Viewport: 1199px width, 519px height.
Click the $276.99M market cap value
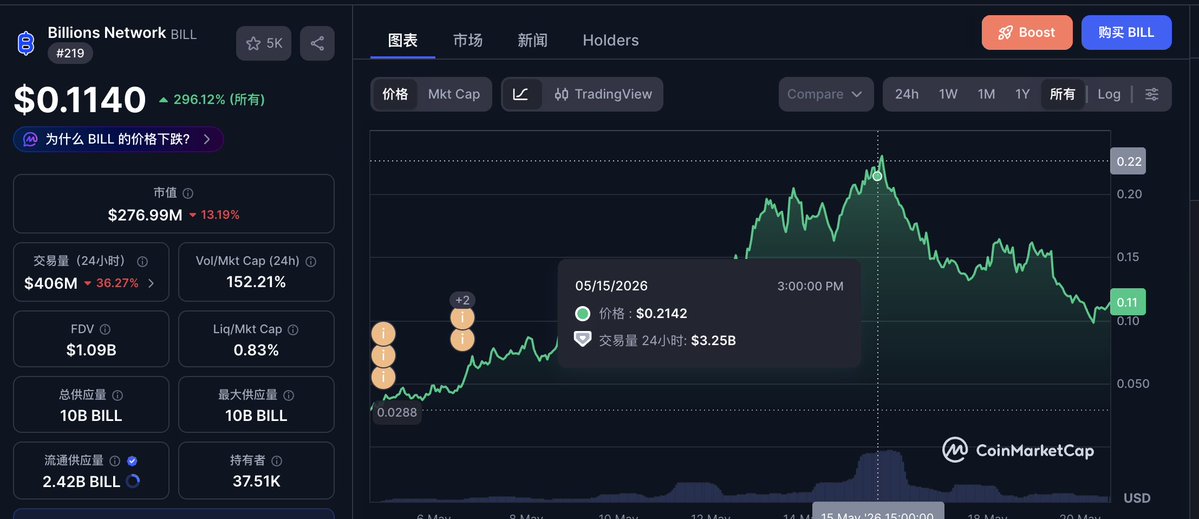[145, 215]
